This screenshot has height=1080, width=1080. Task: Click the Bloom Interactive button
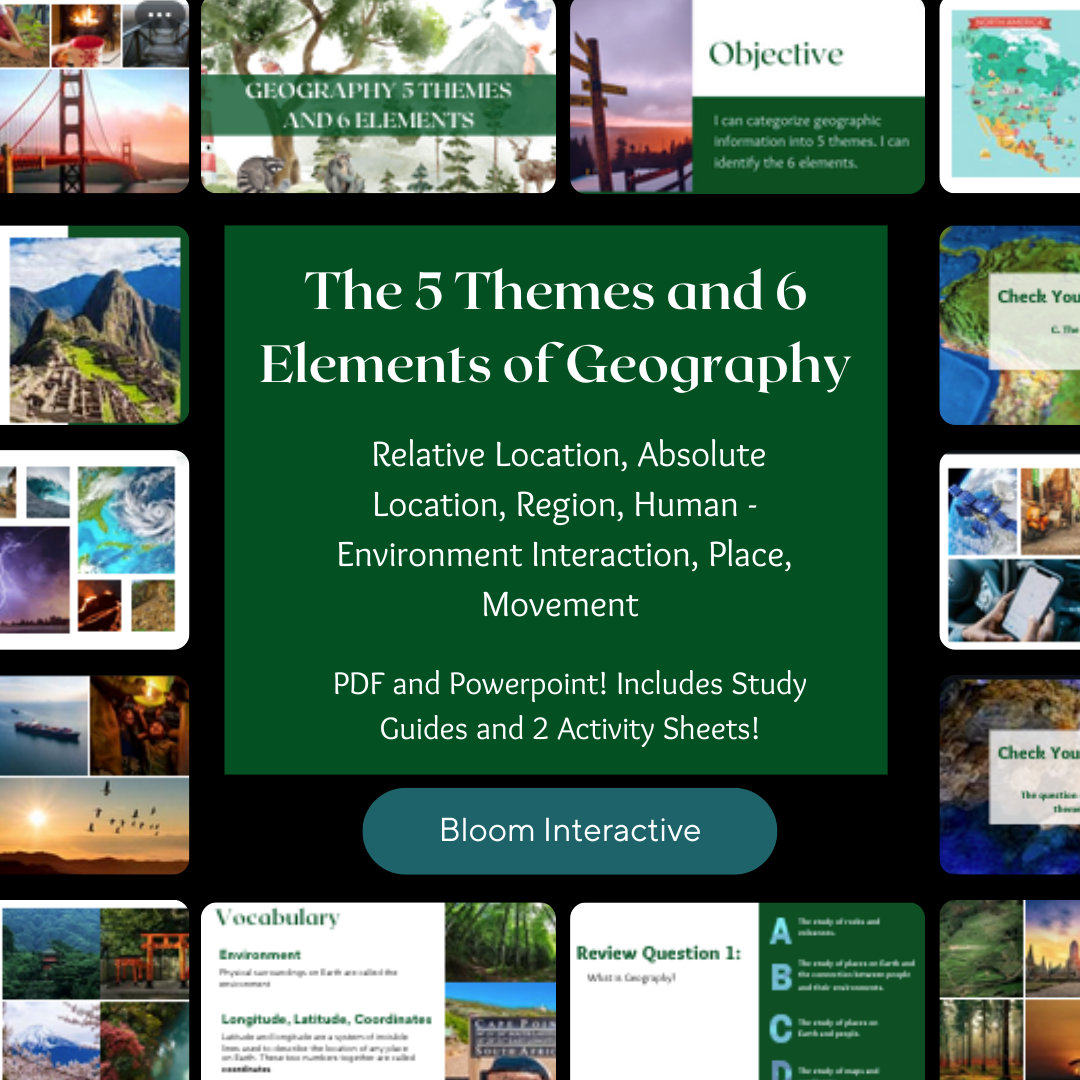click(x=568, y=830)
